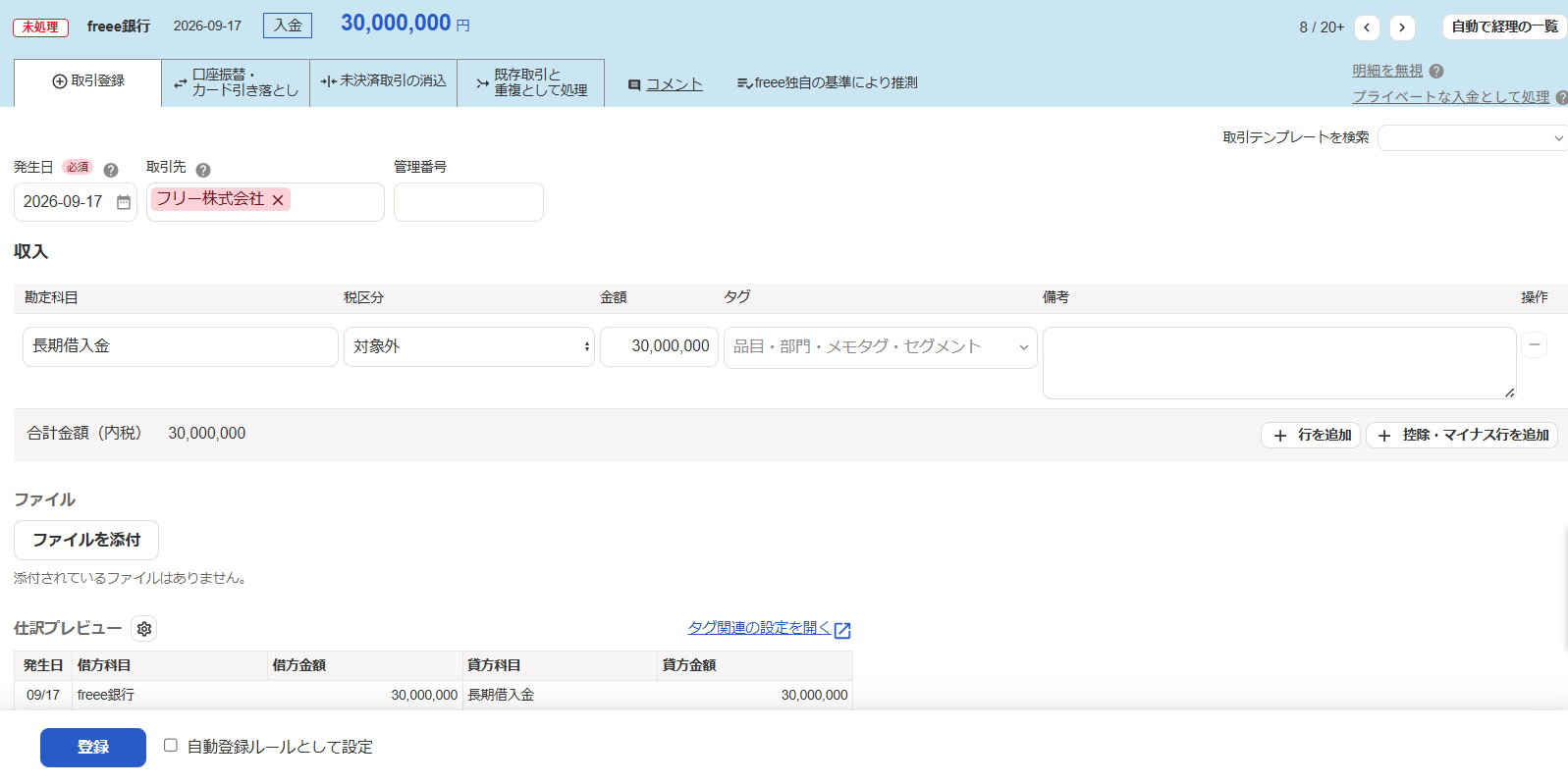Image resolution: width=1568 pixels, height=784 pixels.
Task: Open タグ関連の設定を開く link
Action: 759,628
